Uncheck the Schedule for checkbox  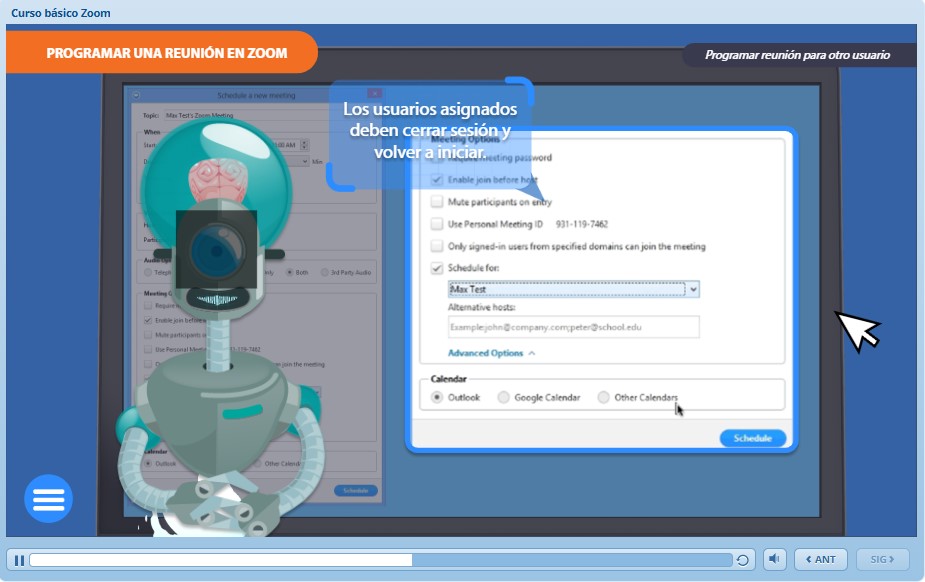click(x=437, y=268)
